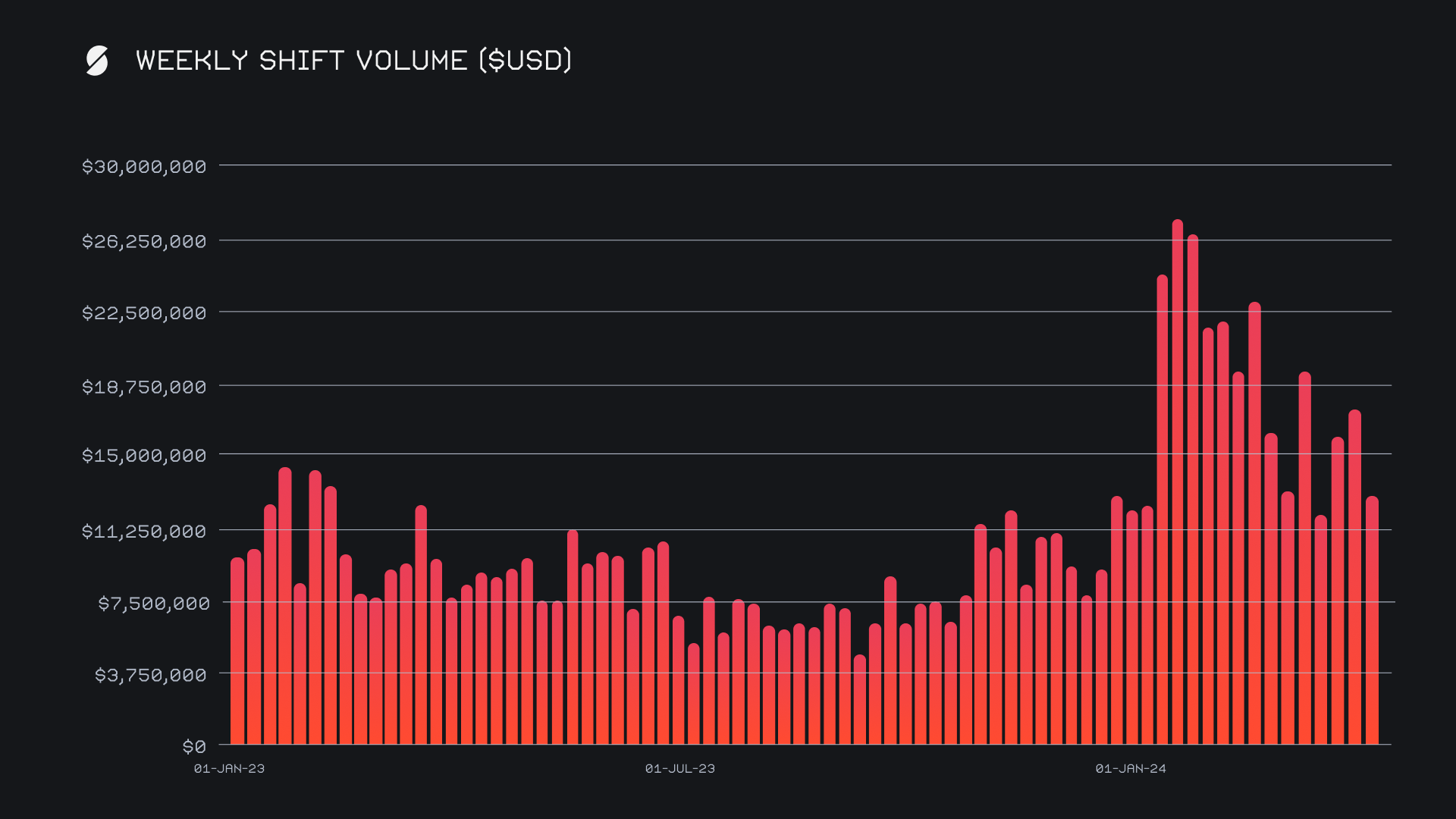The image size is (1456, 819).
Task: Click the $7,500,000 axis label
Action: click(153, 604)
